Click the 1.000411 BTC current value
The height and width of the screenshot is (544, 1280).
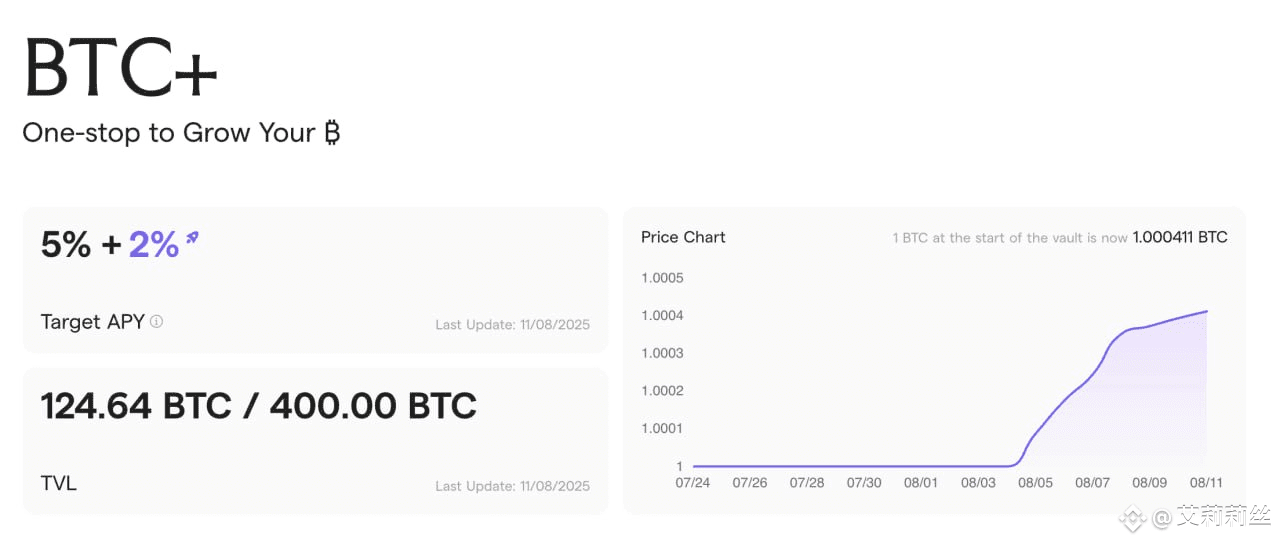pos(1180,237)
